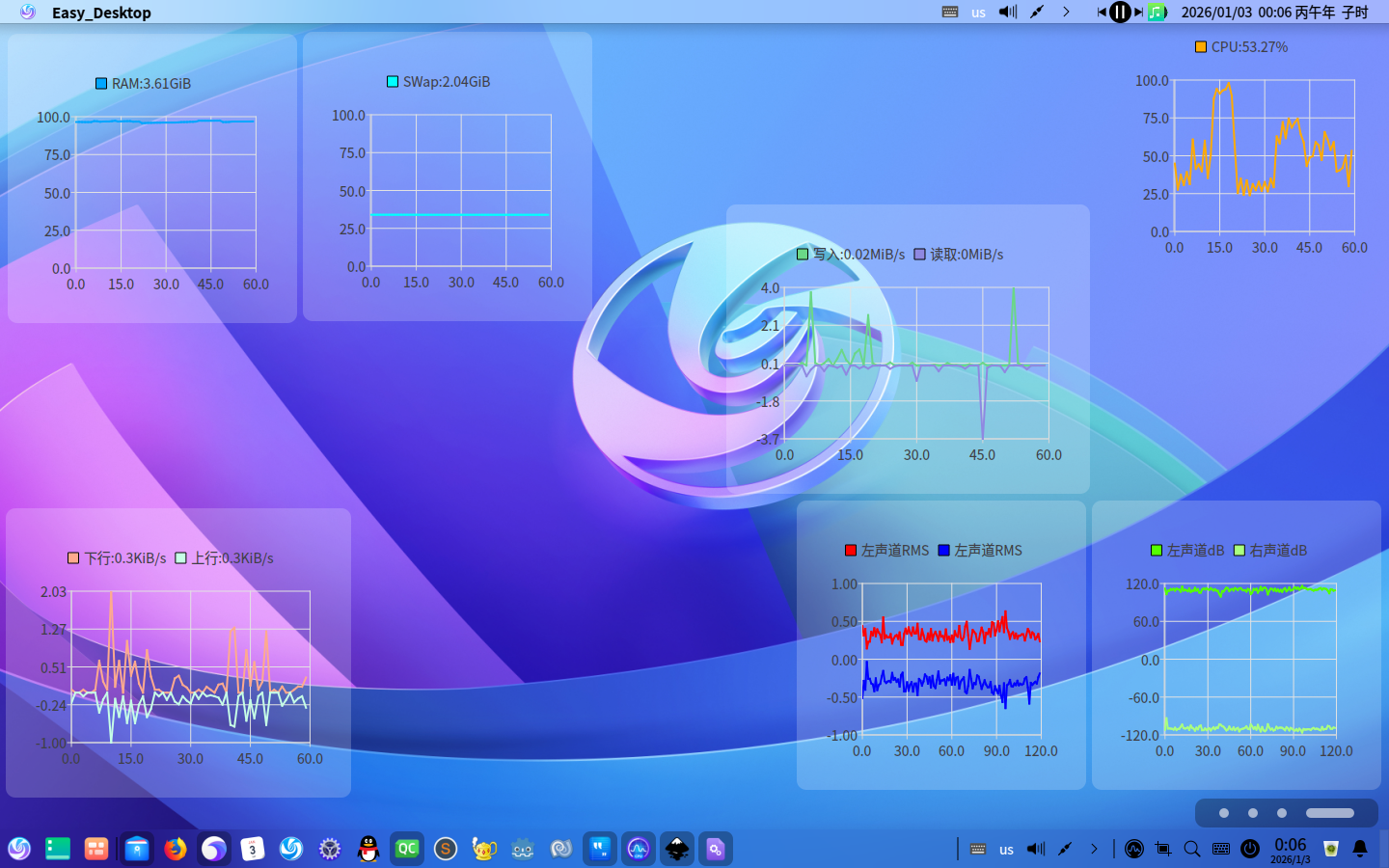Show notifications with the bell icon
Image resolution: width=1389 pixels, height=868 pixels.
[1360, 849]
